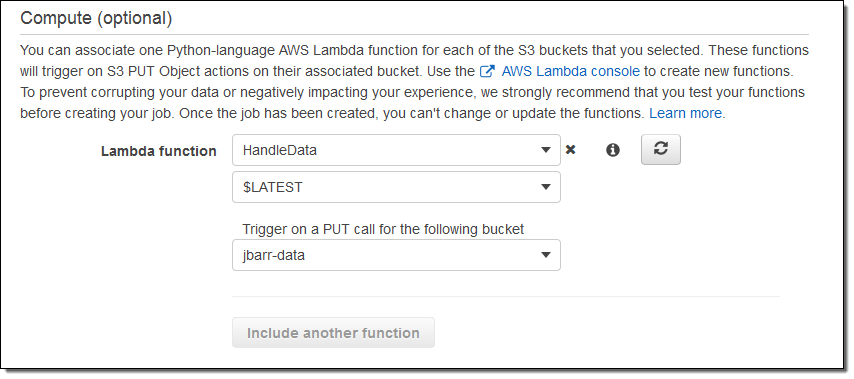Image resolution: width=854 pixels, height=379 pixels.
Task: Click the Trigger on a PUT call label
Action: [383, 229]
